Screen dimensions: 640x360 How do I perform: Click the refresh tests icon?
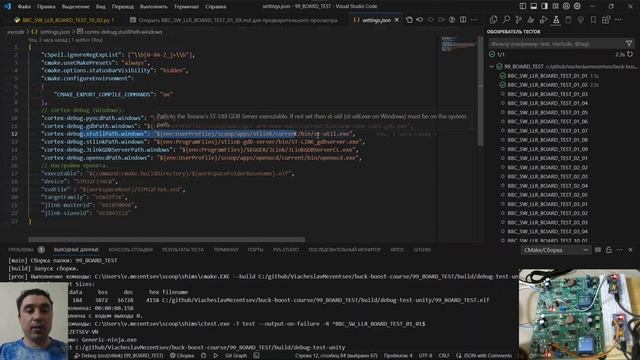[x=630, y=54]
